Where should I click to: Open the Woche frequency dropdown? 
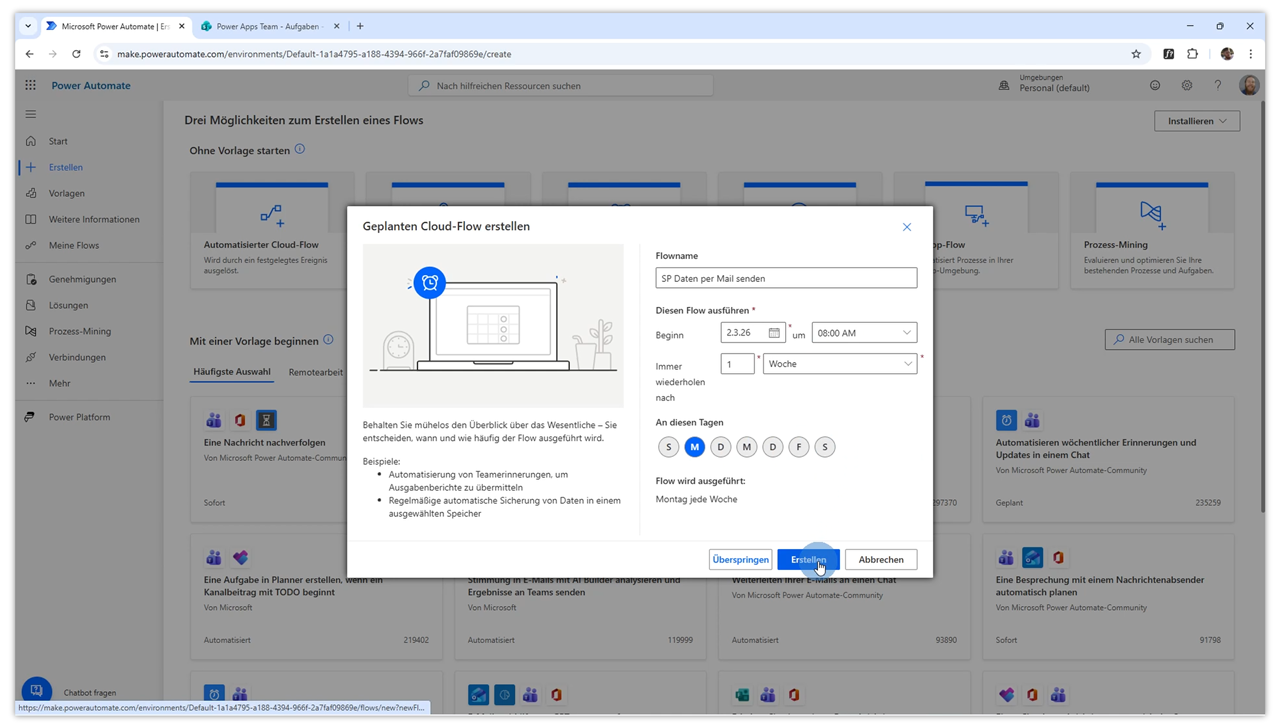(x=840, y=364)
